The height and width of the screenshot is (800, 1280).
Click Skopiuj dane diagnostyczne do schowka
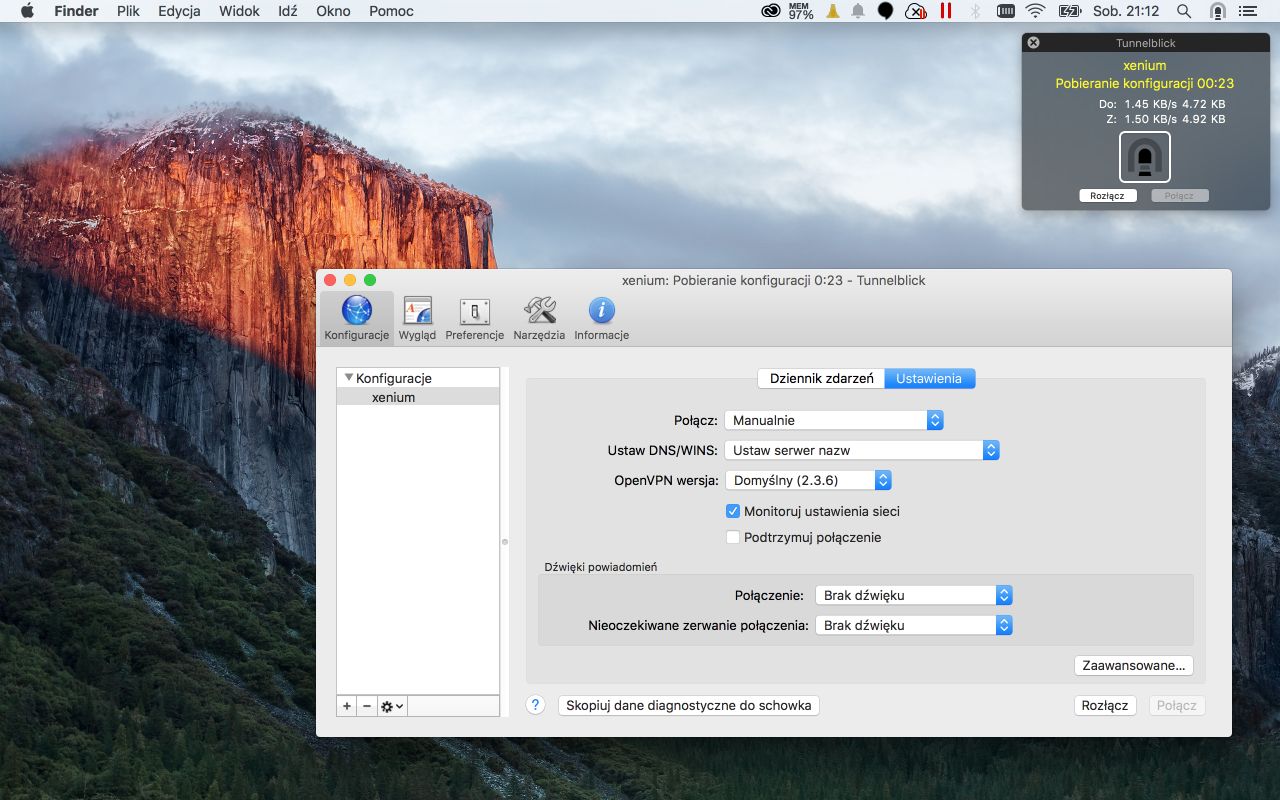click(x=689, y=705)
